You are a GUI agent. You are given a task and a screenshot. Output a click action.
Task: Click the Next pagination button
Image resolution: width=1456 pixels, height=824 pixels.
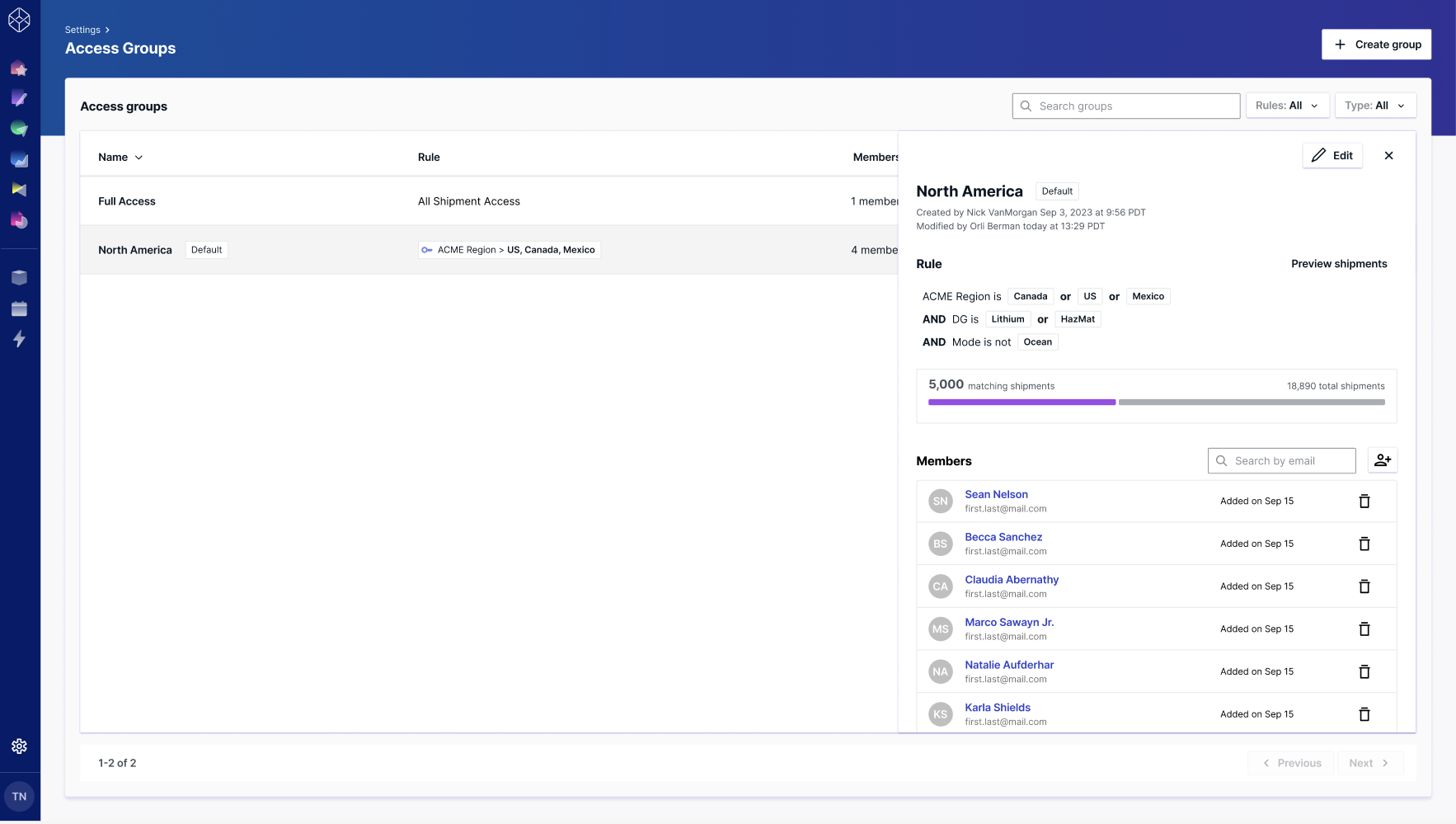pos(1369,763)
